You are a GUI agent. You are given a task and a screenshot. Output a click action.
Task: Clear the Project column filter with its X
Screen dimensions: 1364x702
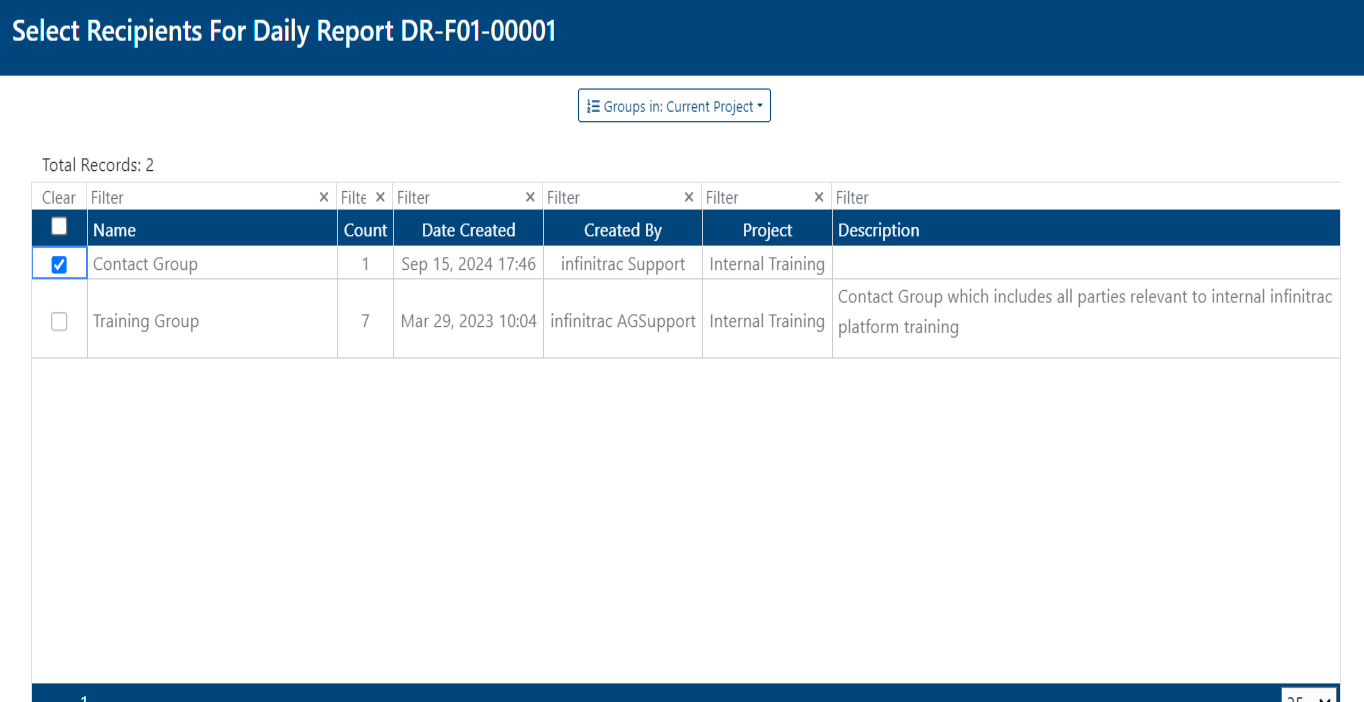click(x=819, y=197)
